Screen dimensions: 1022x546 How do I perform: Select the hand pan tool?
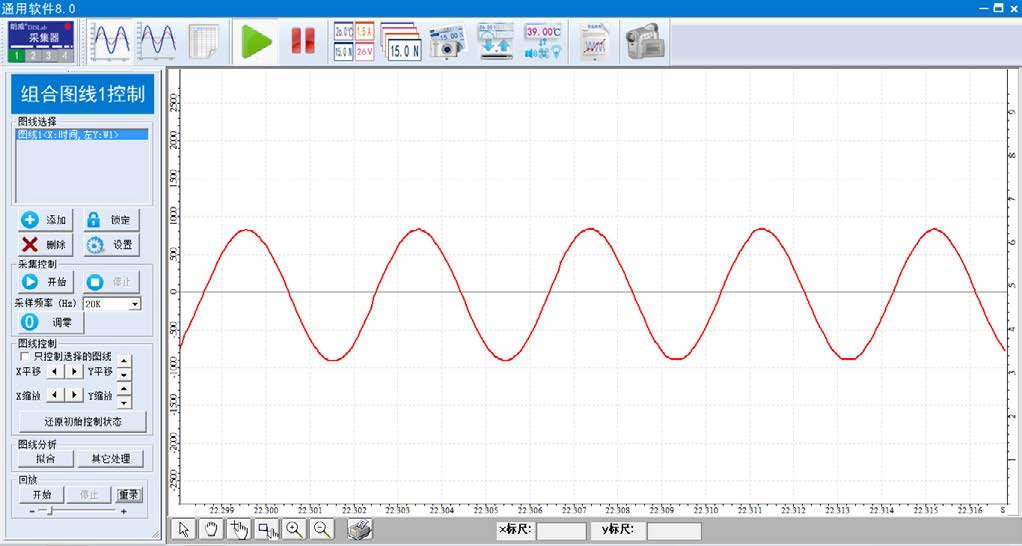tap(211, 530)
